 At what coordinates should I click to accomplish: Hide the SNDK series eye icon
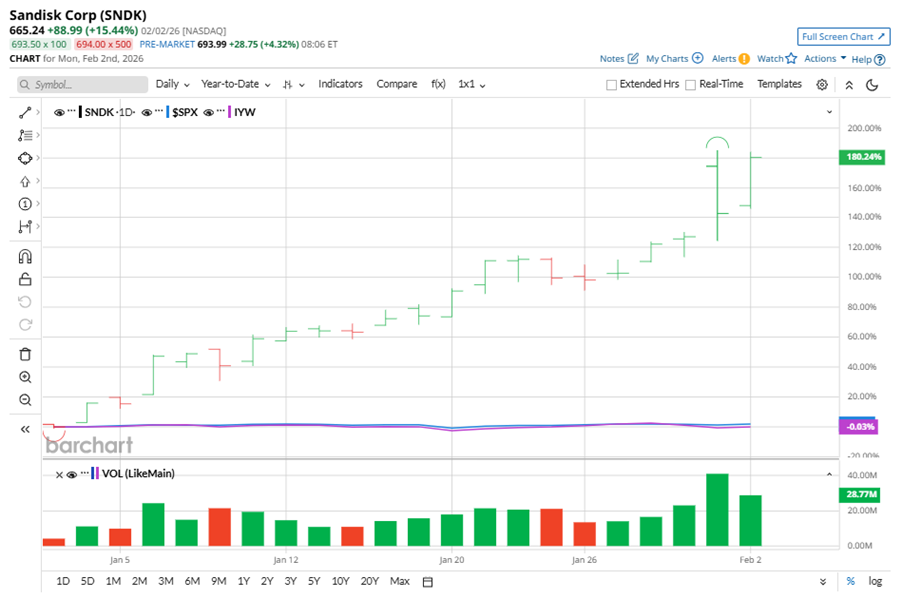(x=59, y=113)
